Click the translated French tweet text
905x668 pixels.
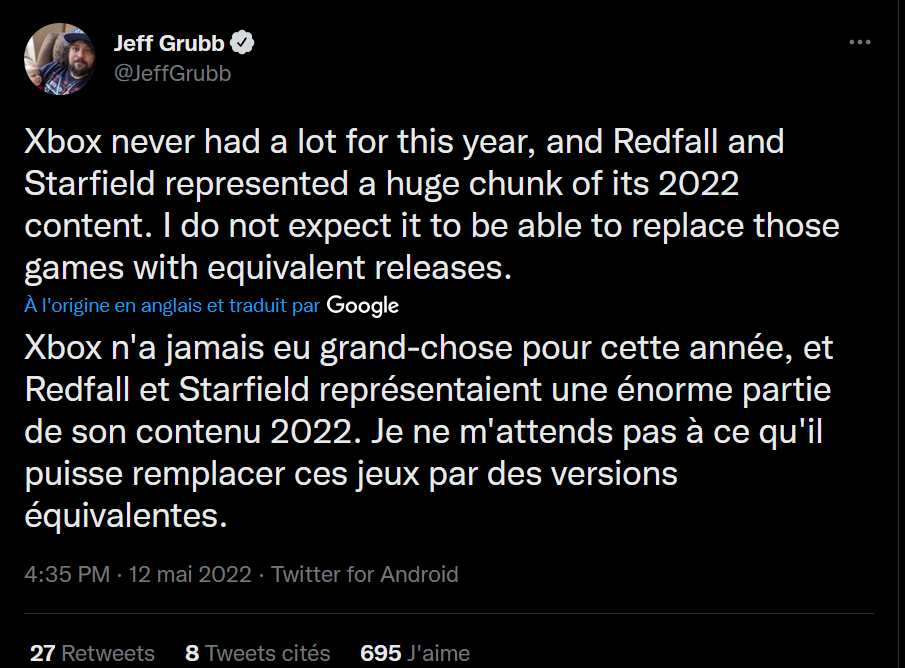point(429,431)
